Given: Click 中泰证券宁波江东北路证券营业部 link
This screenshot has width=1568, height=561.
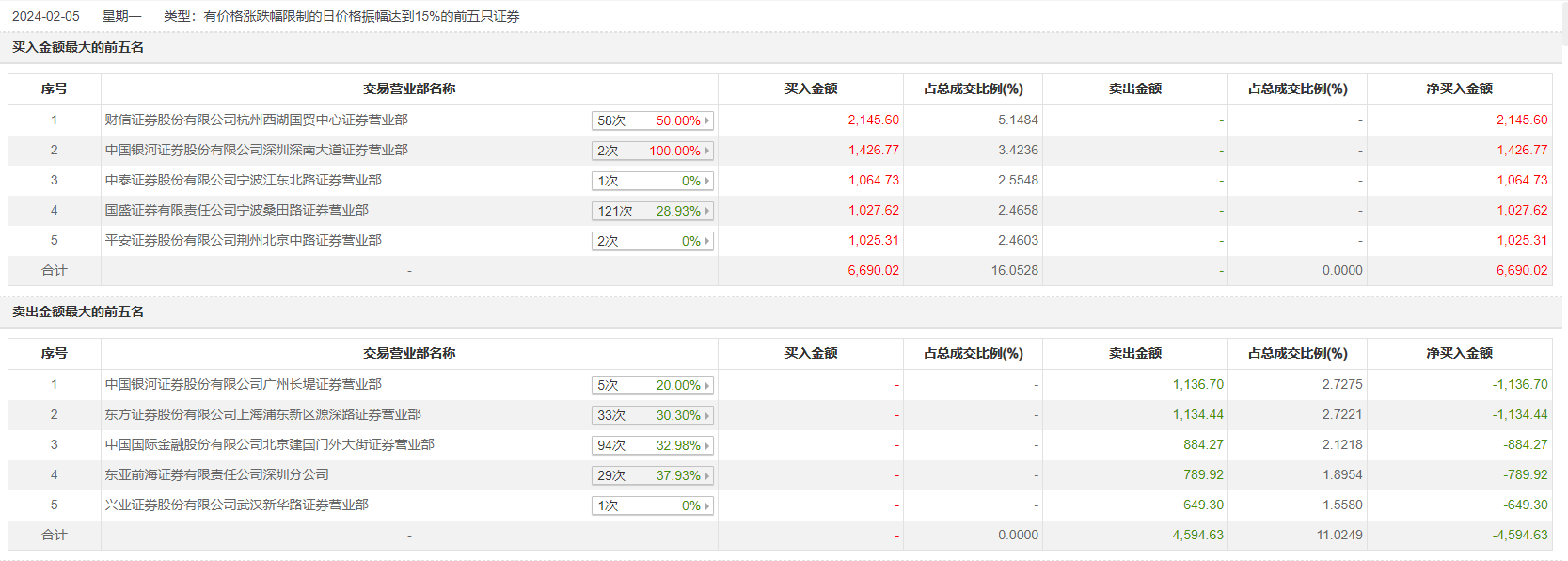Looking at the screenshot, I should click(243, 180).
